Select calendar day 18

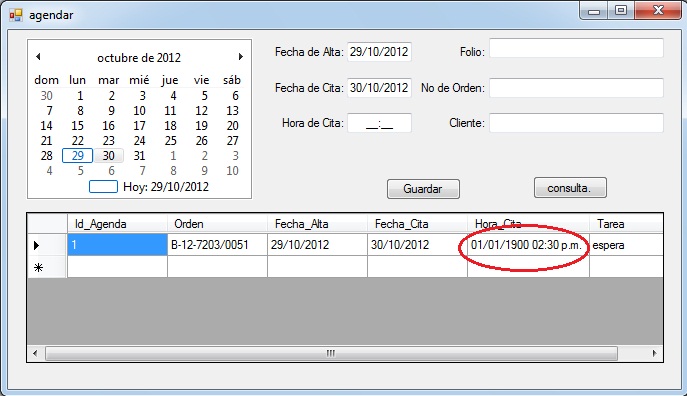pyautogui.click(x=170, y=126)
